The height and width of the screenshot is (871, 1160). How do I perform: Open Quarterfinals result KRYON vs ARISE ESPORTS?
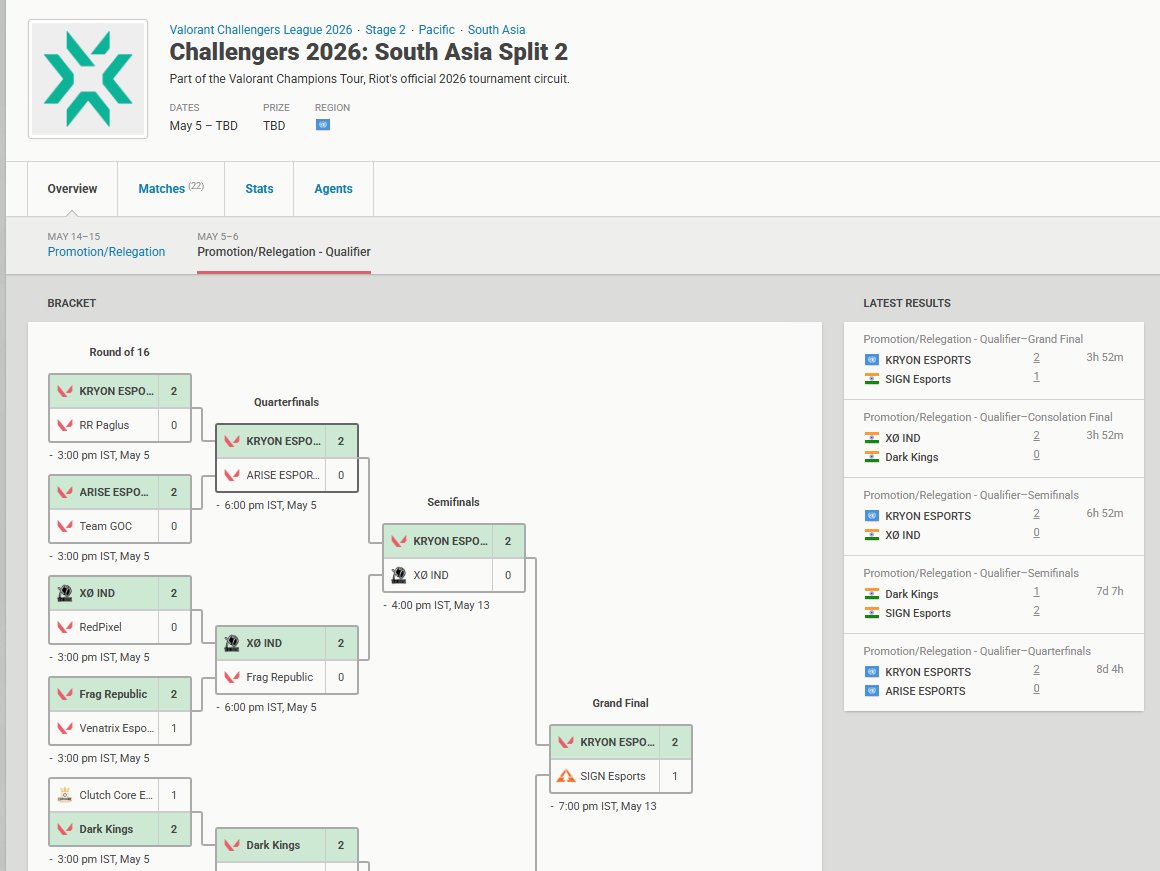pos(994,673)
